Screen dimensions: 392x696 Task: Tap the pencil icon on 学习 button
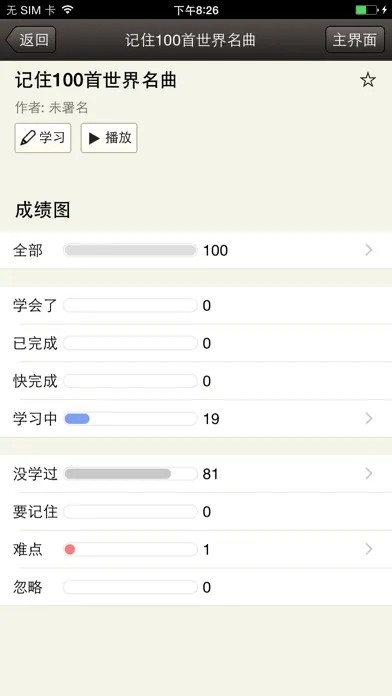pos(28,138)
